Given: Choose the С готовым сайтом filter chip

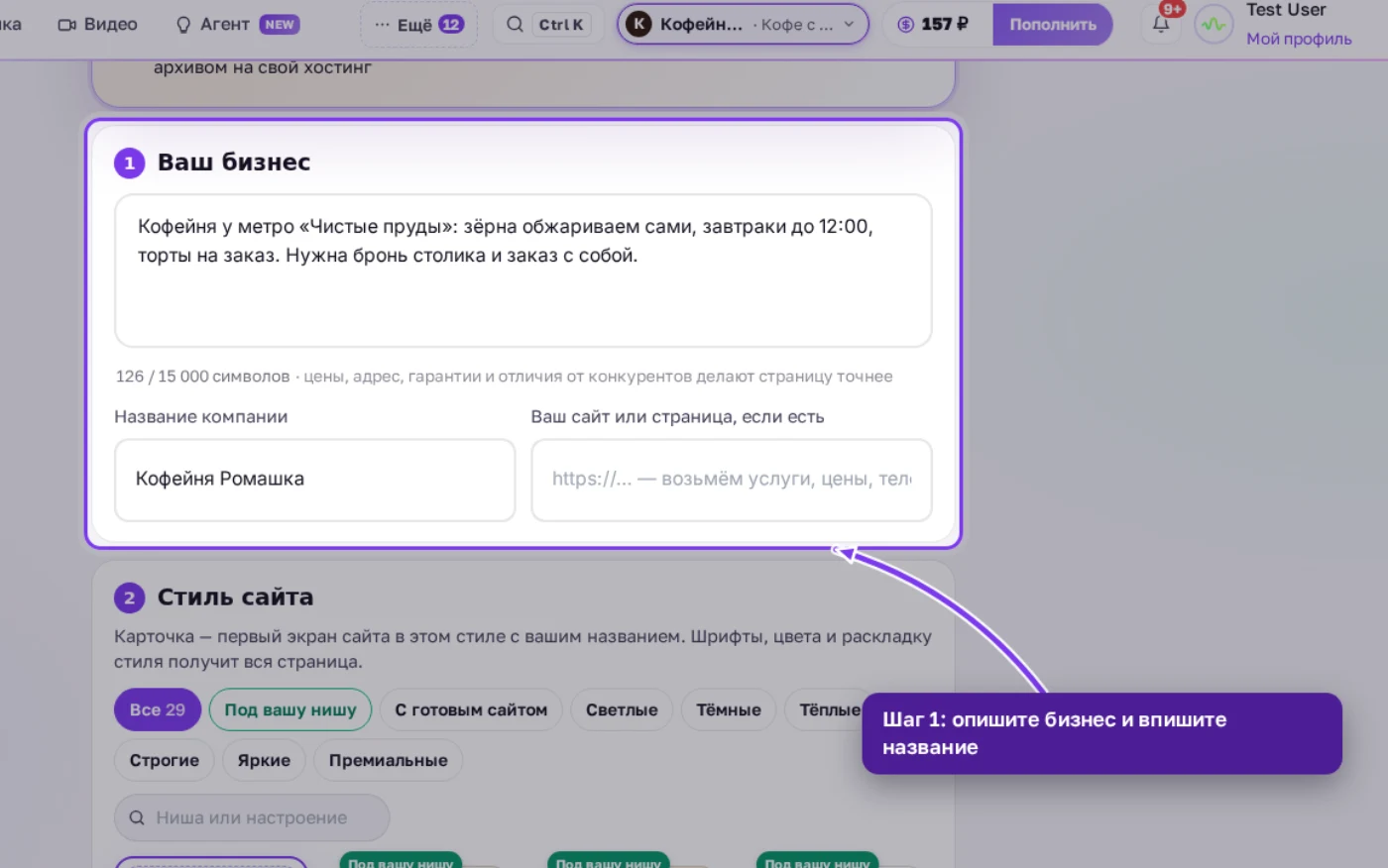Looking at the screenshot, I should pyautogui.click(x=471, y=709).
